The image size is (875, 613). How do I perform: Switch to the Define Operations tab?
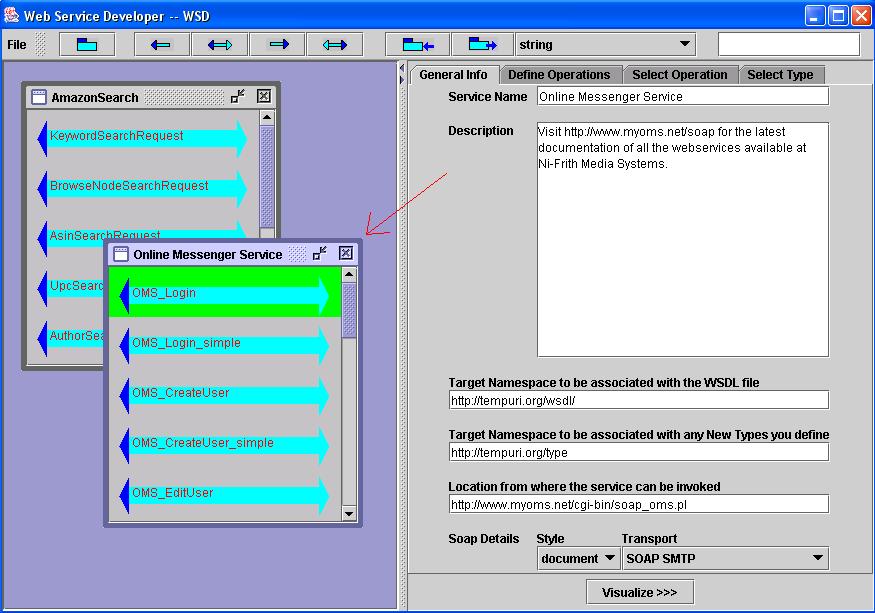click(559, 75)
